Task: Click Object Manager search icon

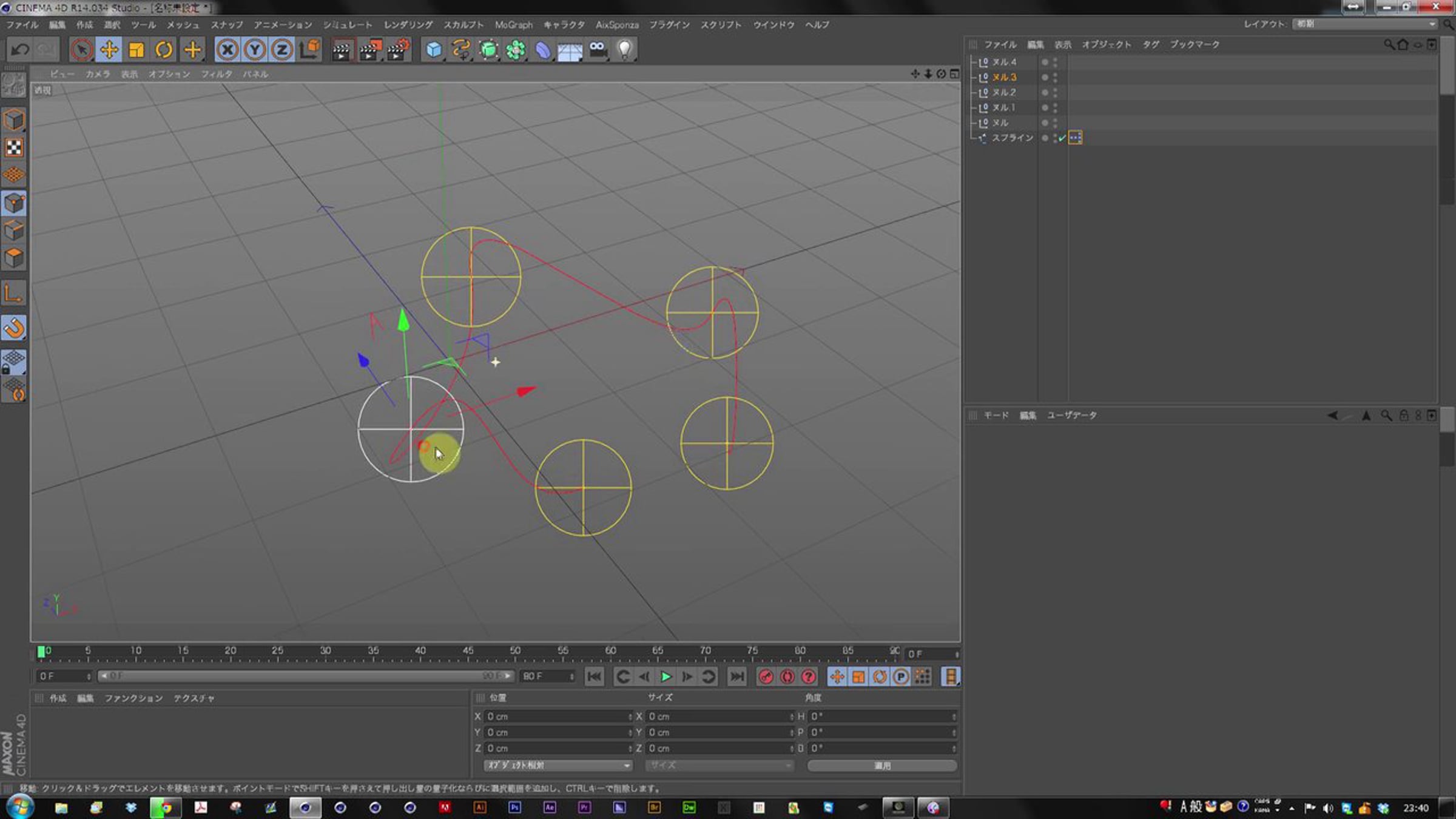Action: click(1388, 45)
